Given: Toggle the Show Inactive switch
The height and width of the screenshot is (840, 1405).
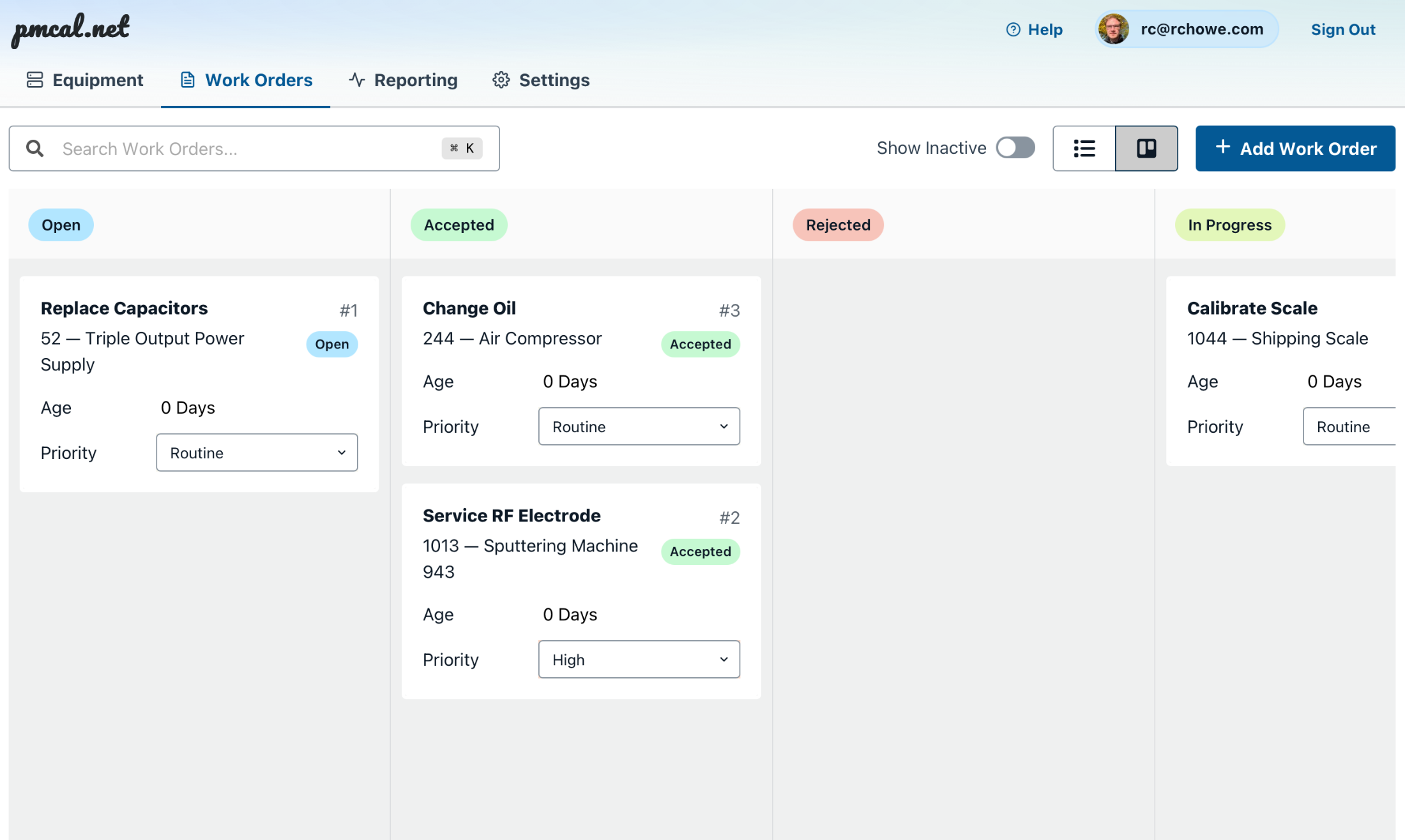Looking at the screenshot, I should click(1015, 147).
